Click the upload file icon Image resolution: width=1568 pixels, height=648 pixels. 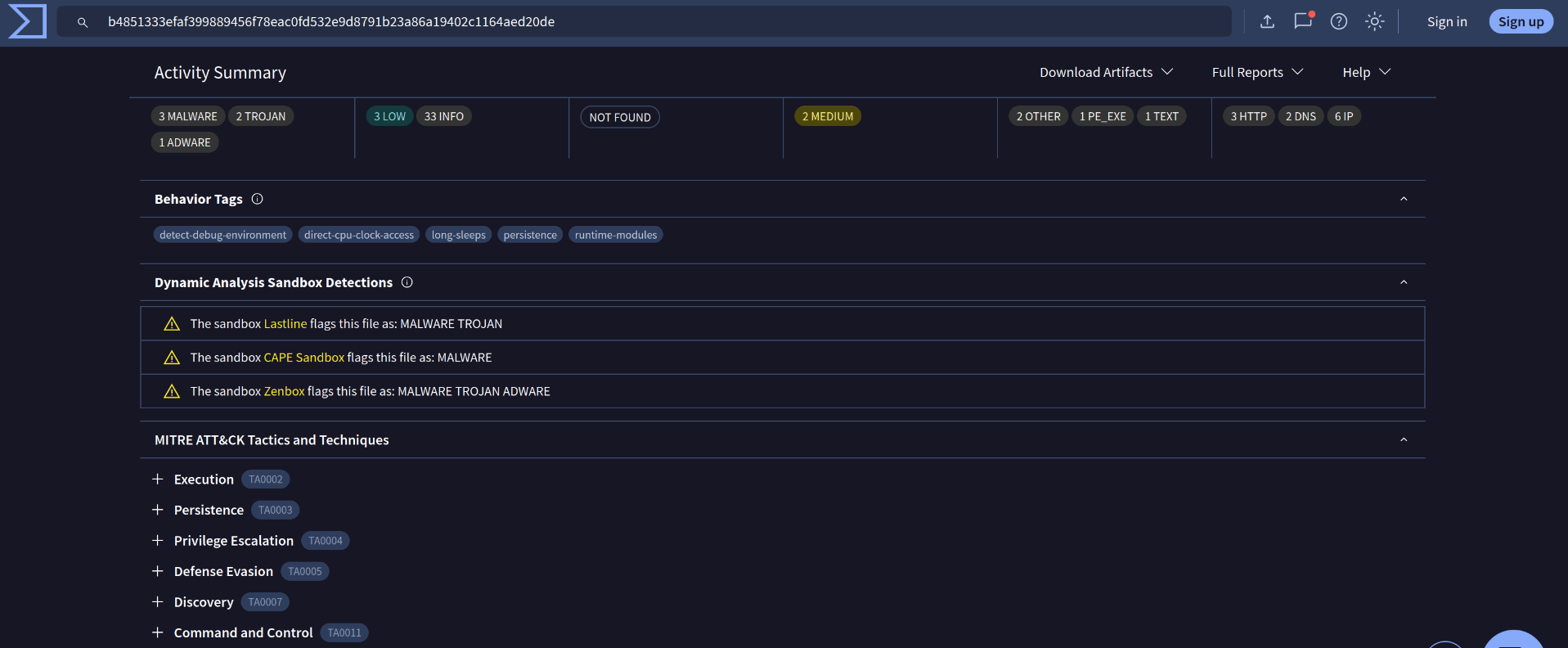tap(1267, 22)
